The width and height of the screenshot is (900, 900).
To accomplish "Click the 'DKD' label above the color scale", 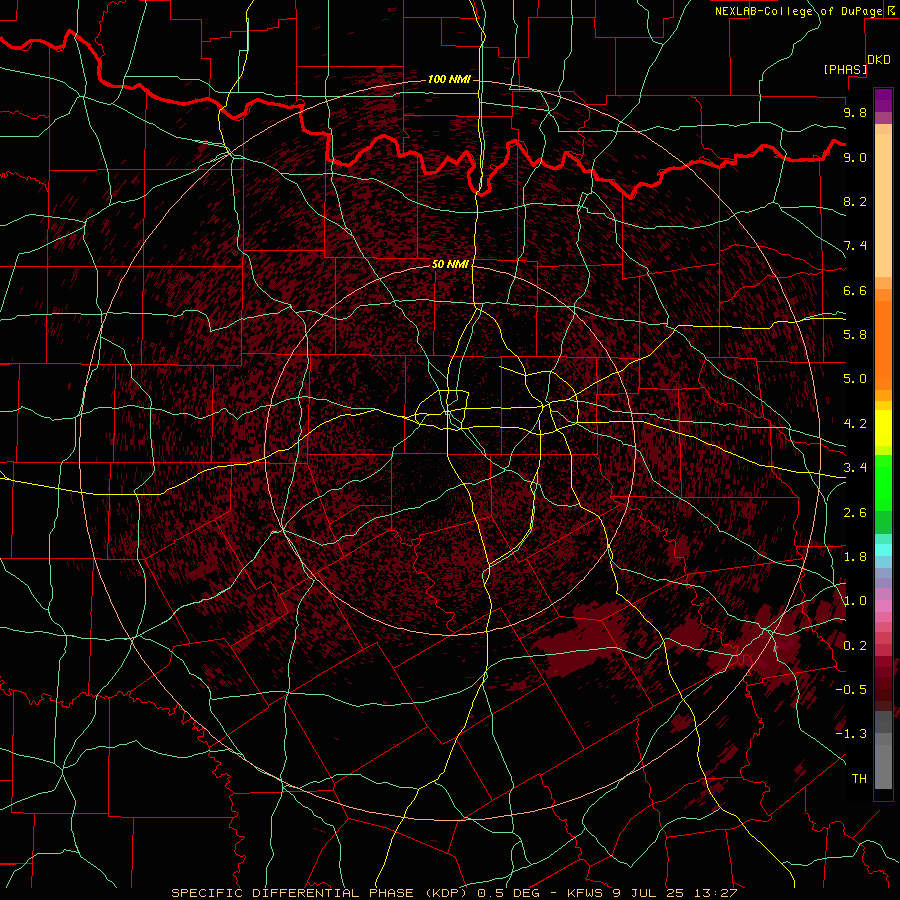I will [879, 60].
